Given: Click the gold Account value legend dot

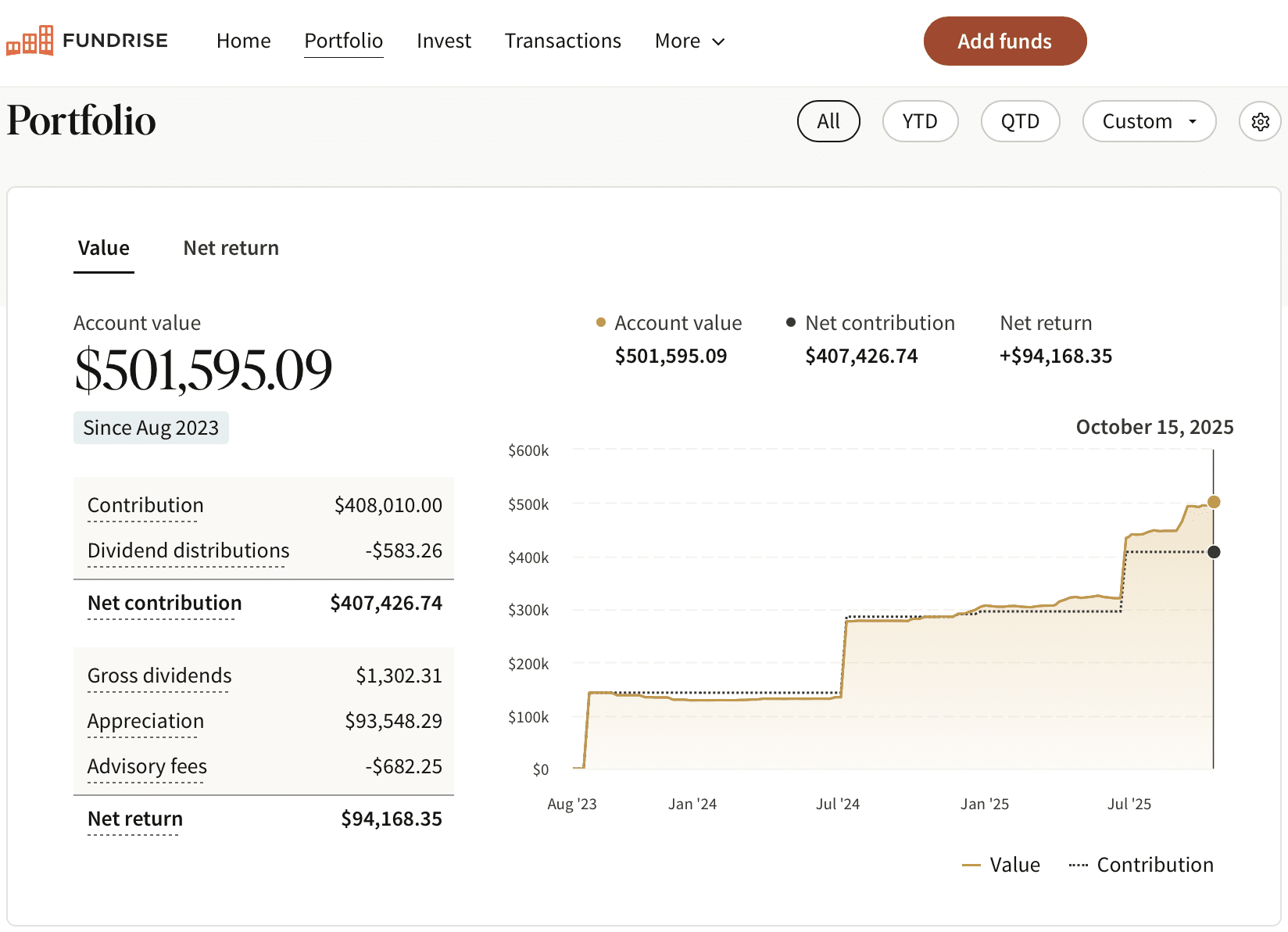Looking at the screenshot, I should 601,322.
